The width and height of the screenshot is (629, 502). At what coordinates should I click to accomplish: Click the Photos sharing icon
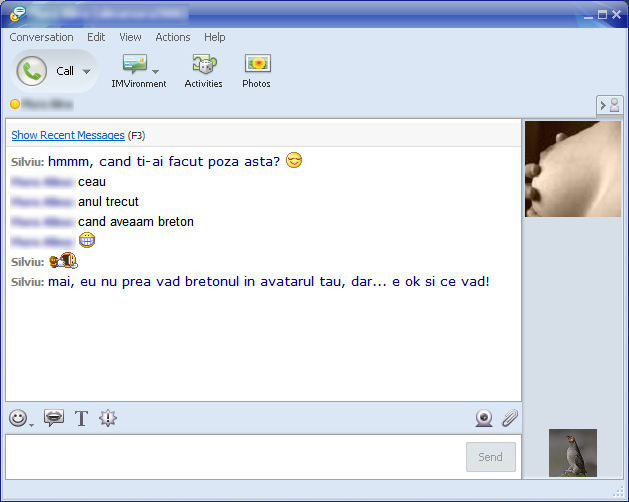pyautogui.click(x=257, y=65)
